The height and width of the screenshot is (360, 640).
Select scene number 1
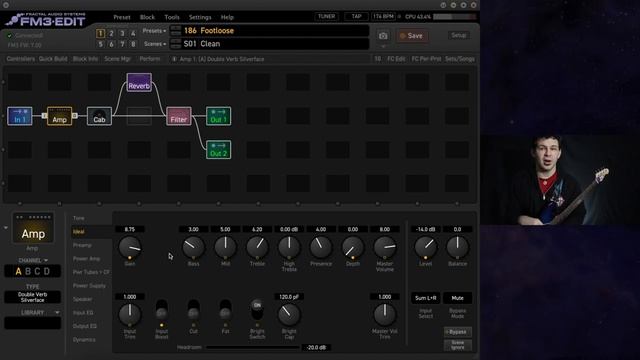(100, 33)
